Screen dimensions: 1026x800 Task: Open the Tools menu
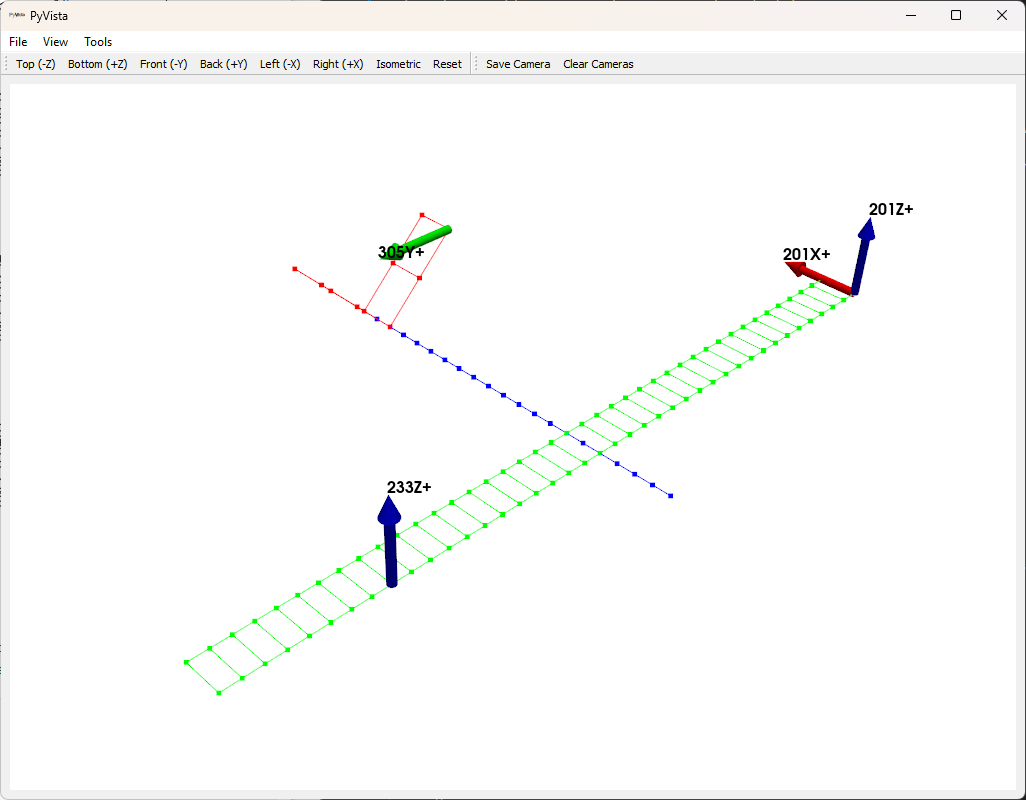(98, 42)
